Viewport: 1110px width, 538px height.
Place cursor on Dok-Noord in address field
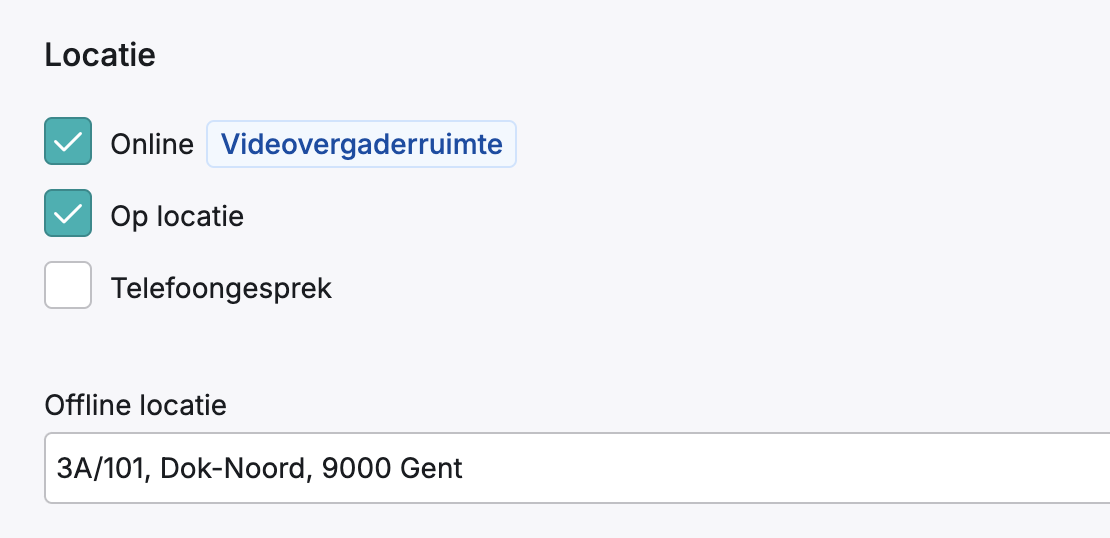point(236,469)
